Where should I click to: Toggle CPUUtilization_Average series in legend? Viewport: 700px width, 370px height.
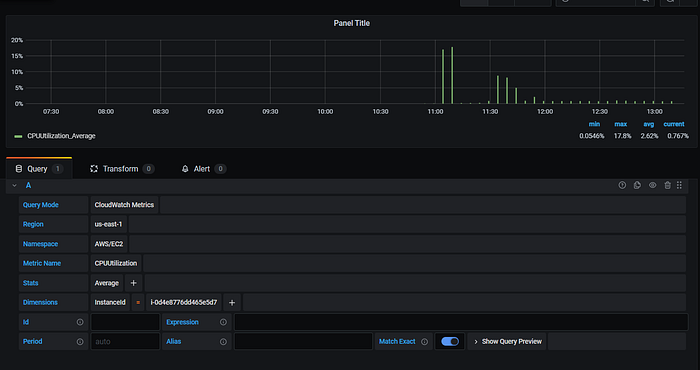click(61, 136)
